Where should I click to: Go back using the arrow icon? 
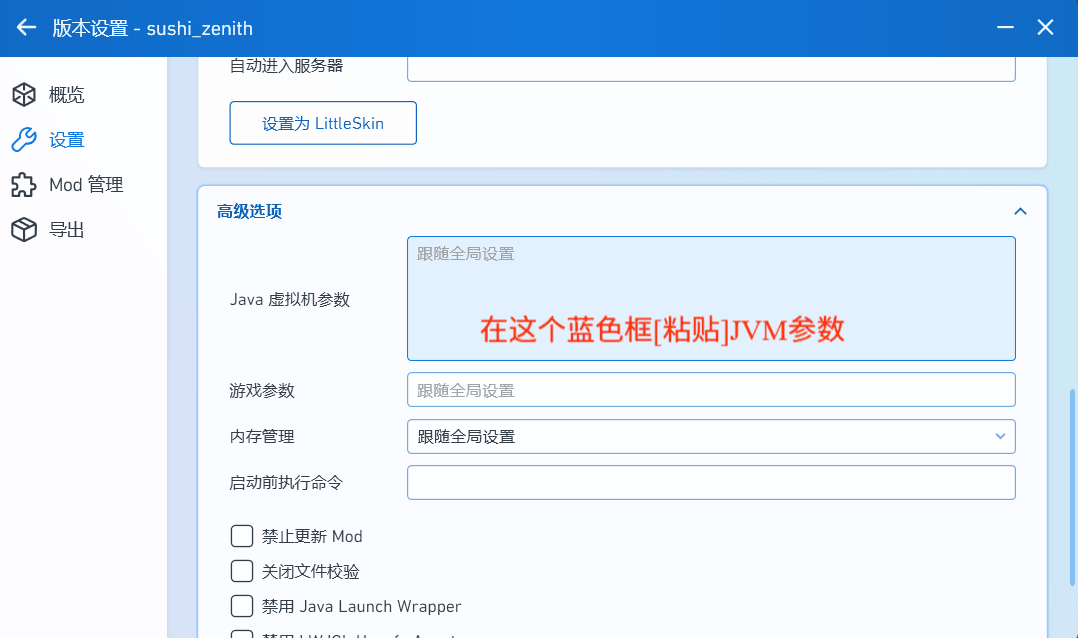point(26,28)
